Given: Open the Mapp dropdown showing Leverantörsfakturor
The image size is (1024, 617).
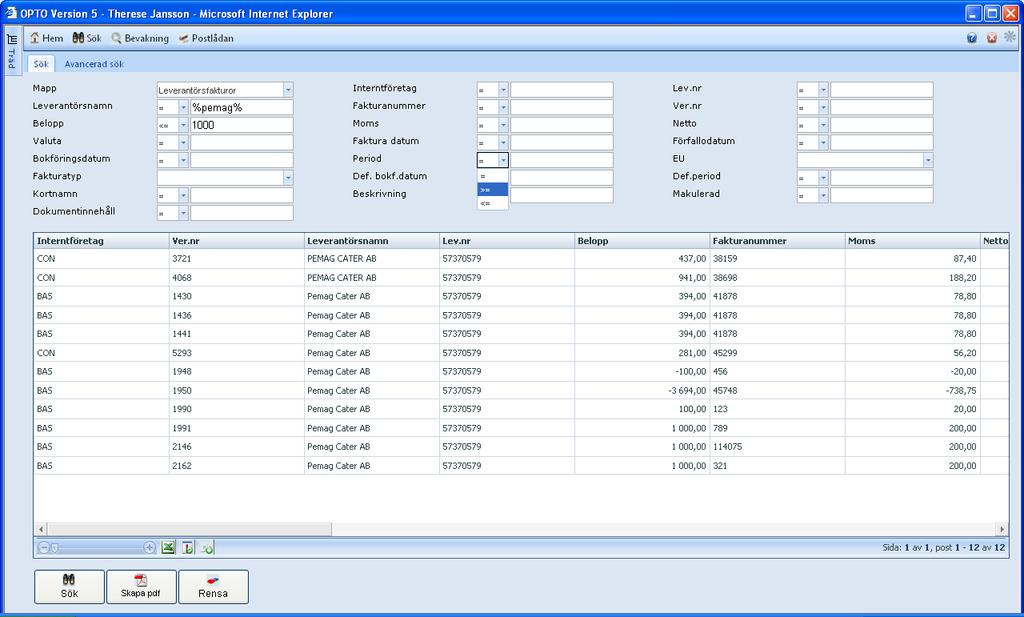Looking at the screenshot, I should [x=288, y=90].
